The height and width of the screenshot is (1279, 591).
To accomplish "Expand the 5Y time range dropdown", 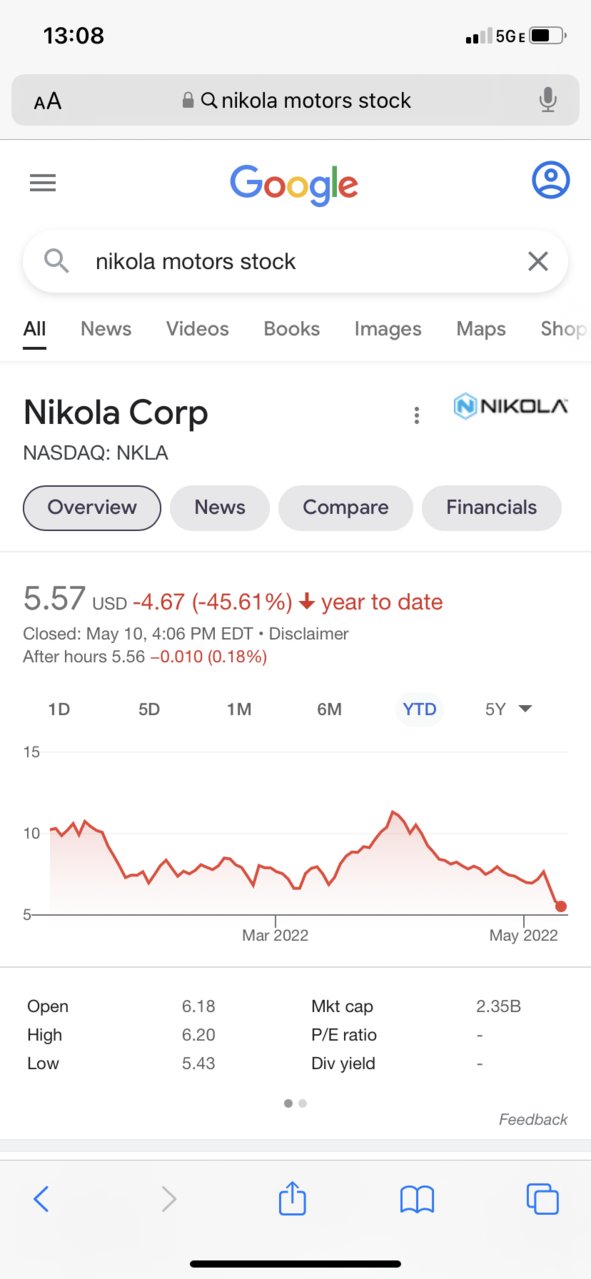I will click(508, 709).
